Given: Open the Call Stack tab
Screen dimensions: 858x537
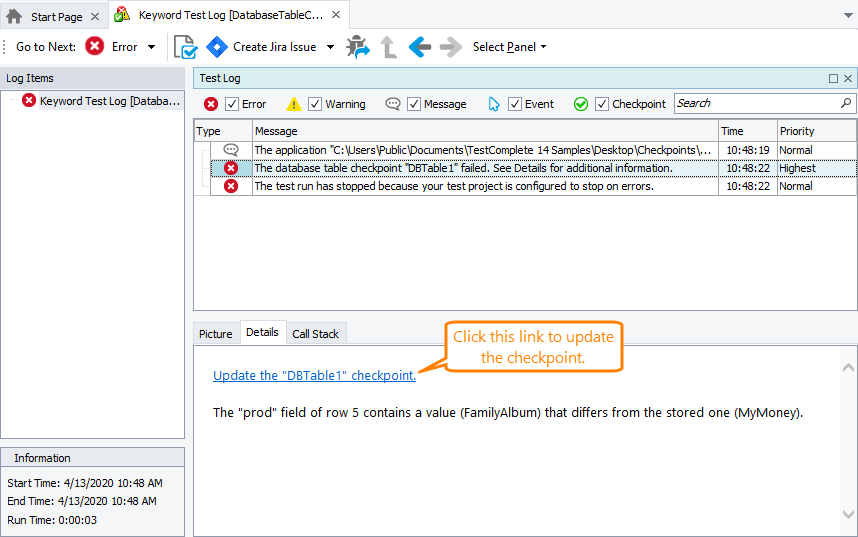Looking at the screenshot, I should [315, 334].
